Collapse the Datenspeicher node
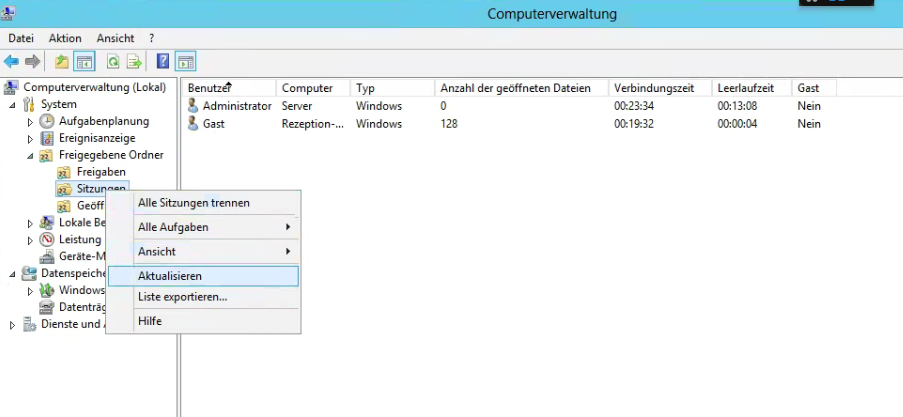The height and width of the screenshot is (417, 903). pos(13,274)
